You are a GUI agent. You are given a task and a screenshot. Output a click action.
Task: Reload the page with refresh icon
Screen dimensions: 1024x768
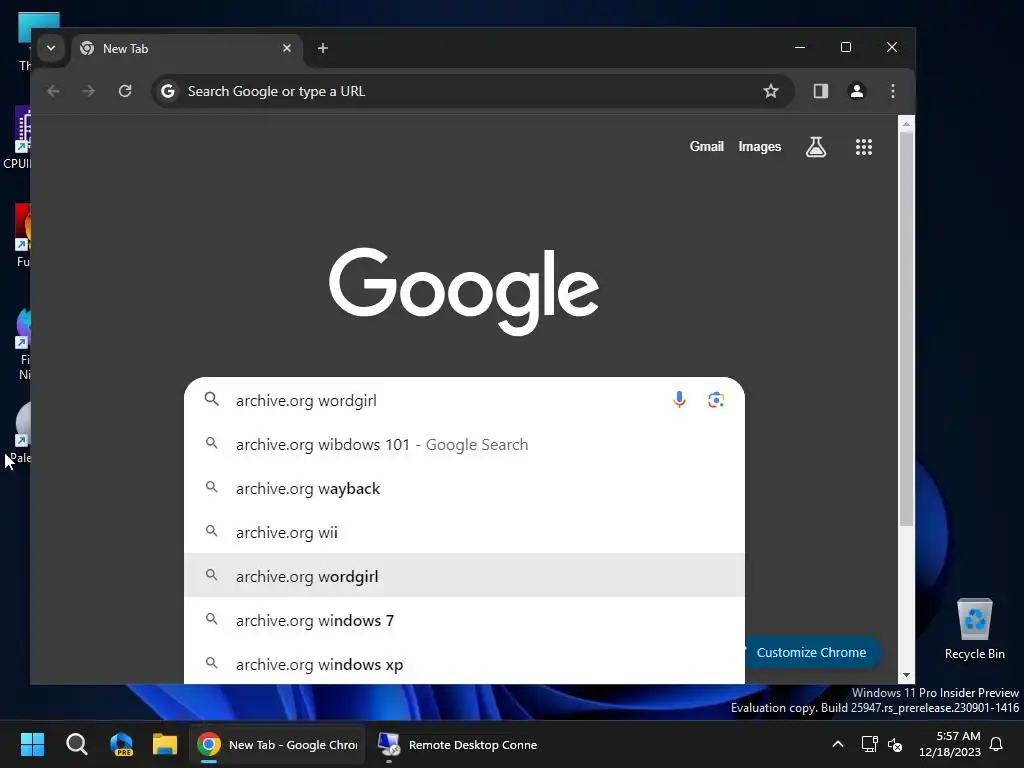click(x=125, y=91)
